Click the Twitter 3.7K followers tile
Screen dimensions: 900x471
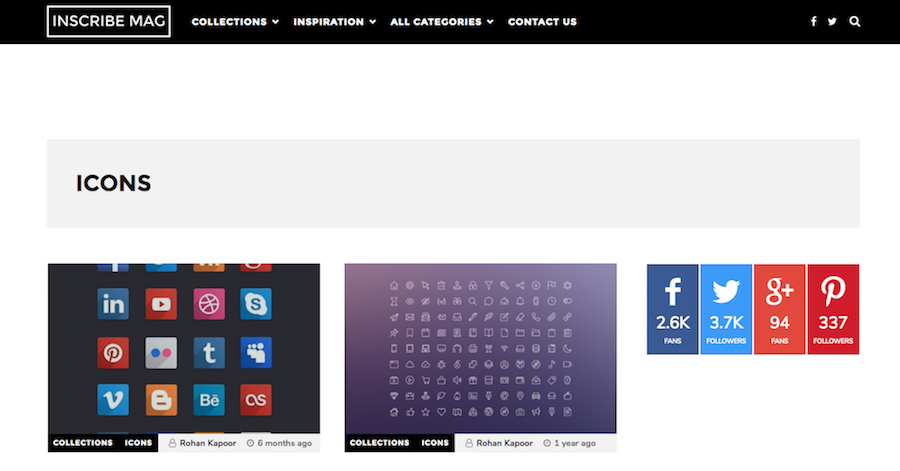click(726, 309)
